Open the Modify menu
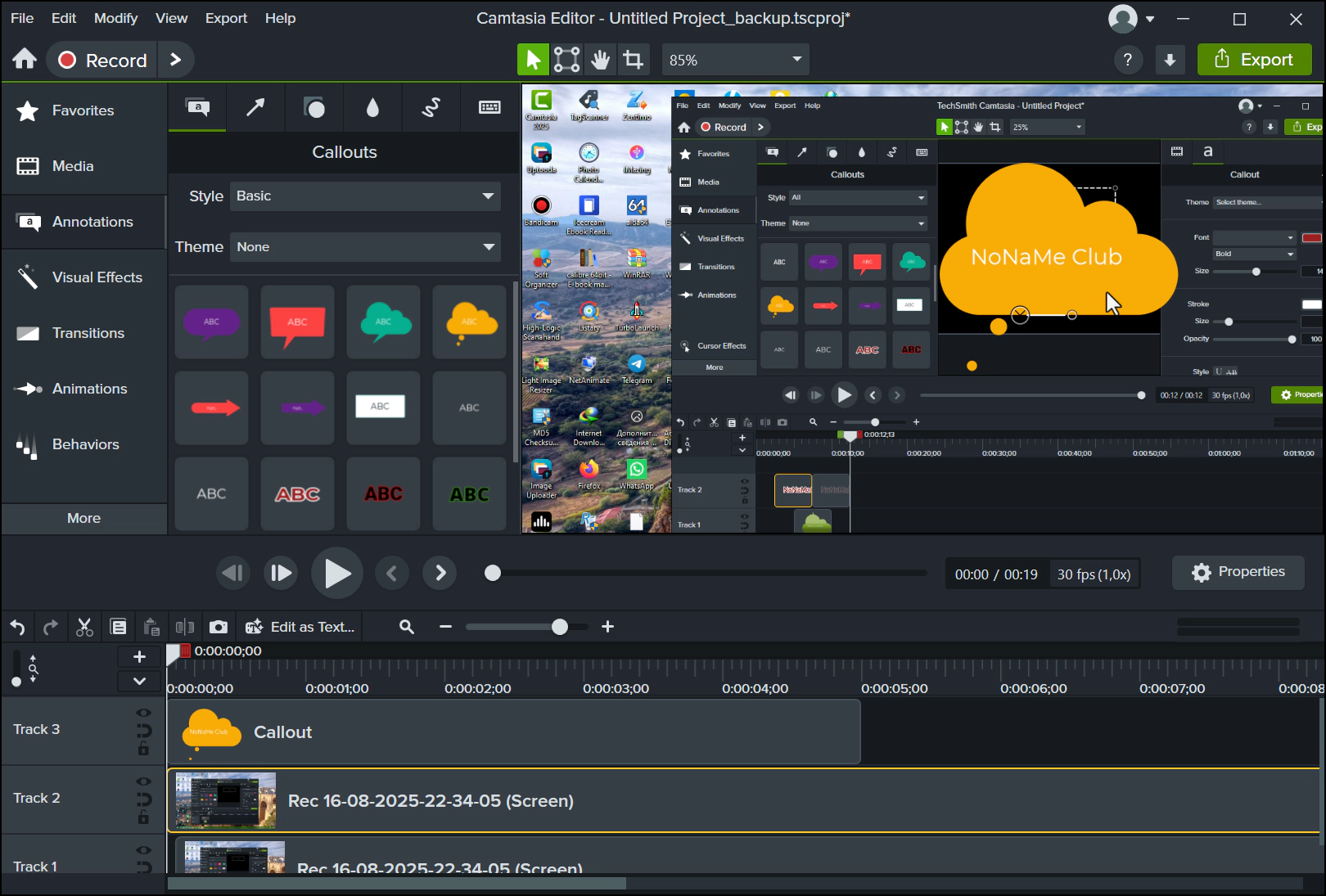The image size is (1326, 896). 115,18
